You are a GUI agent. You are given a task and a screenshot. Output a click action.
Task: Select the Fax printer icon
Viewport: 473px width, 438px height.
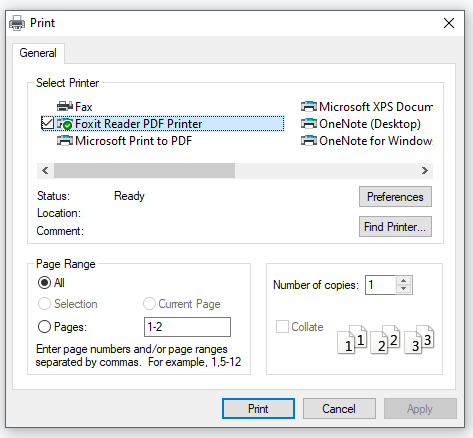(65, 106)
